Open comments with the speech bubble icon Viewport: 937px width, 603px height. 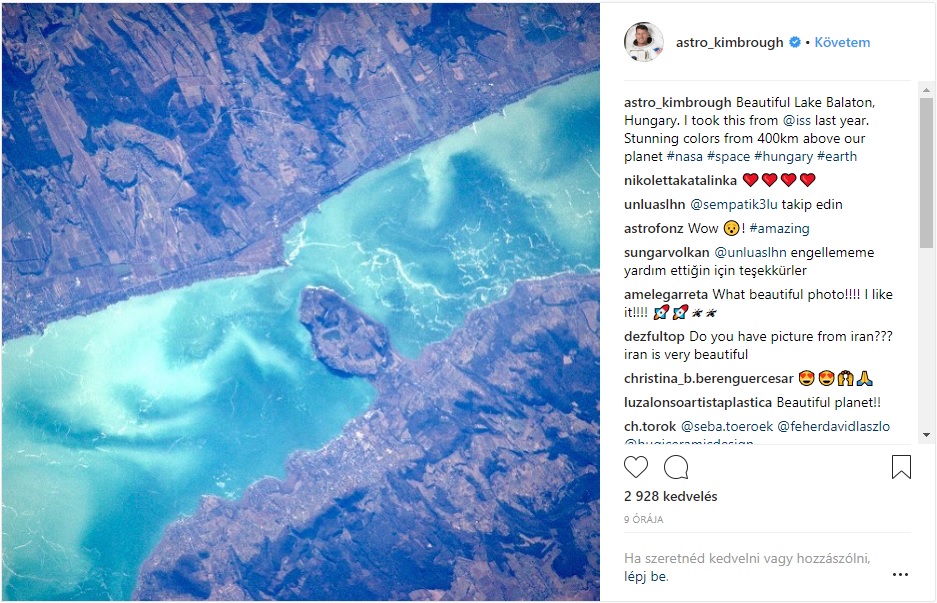[676, 467]
